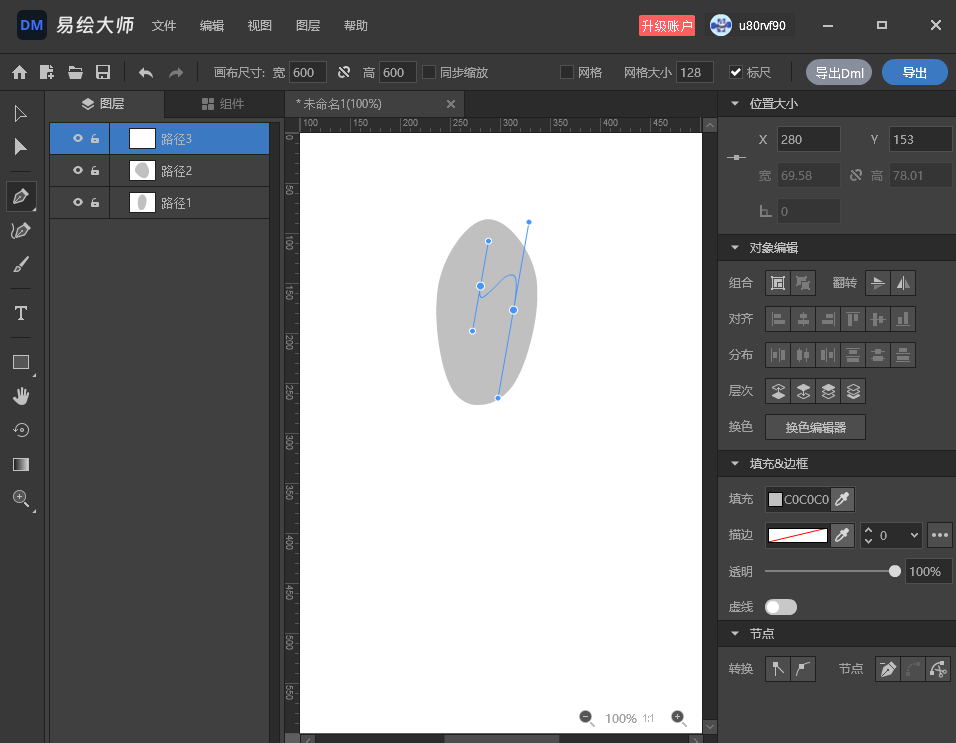Click the 升级账户 button
This screenshot has width=956, height=743.
666,26
